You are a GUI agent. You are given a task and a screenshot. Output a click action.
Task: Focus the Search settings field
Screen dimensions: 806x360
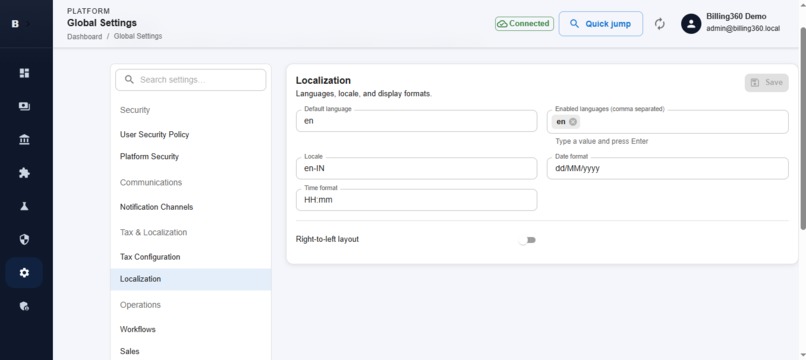point(191,80)
